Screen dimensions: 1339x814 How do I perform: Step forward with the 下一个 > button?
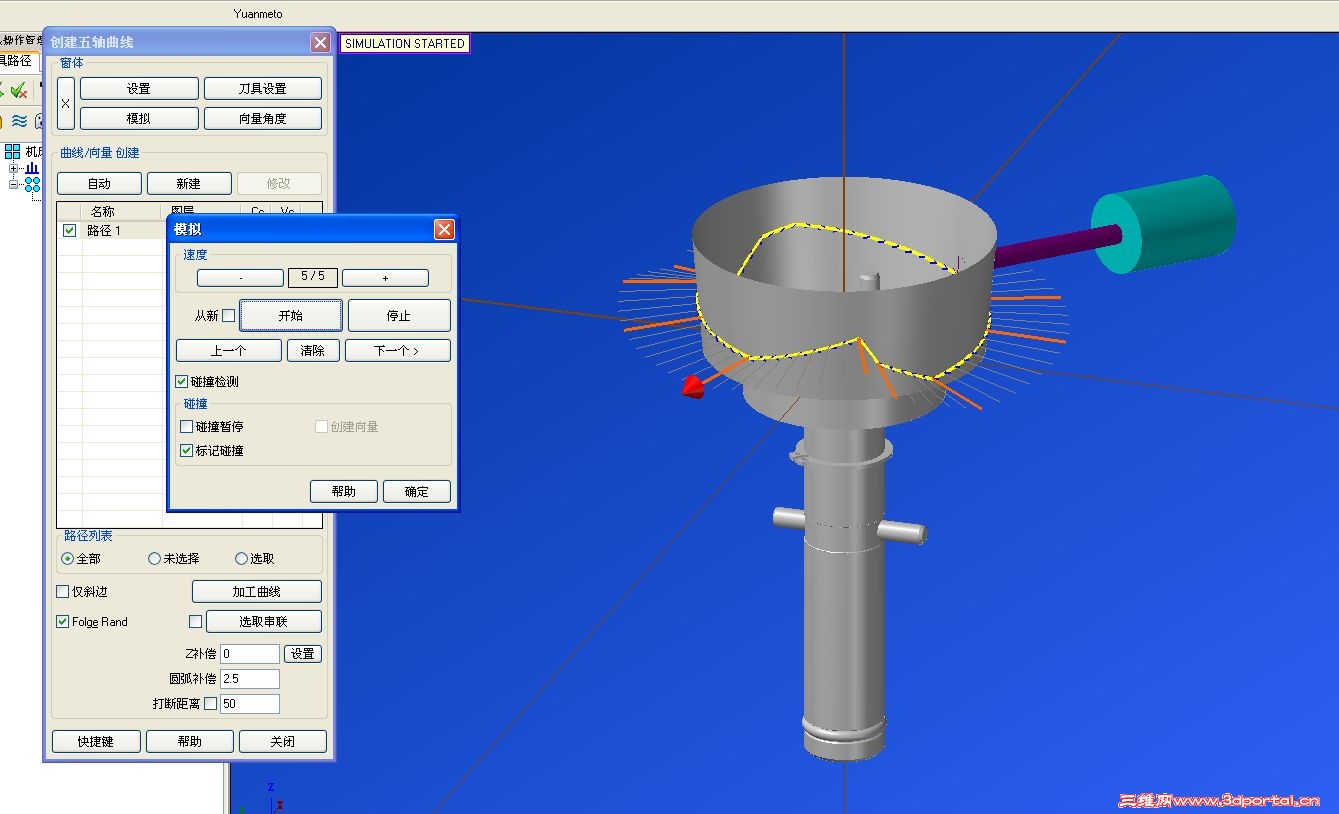tap(398, 351)
